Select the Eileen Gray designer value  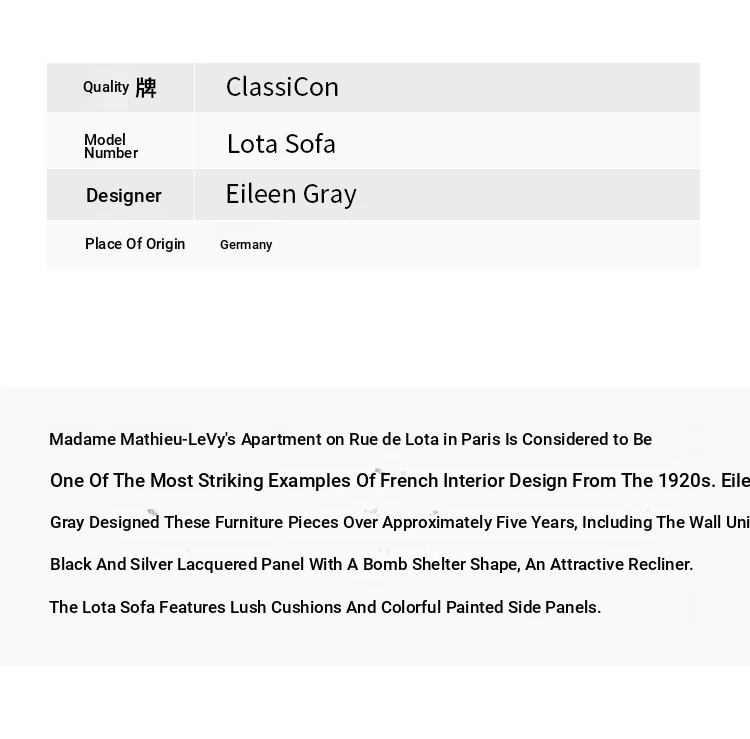click(x=291, y=194)
